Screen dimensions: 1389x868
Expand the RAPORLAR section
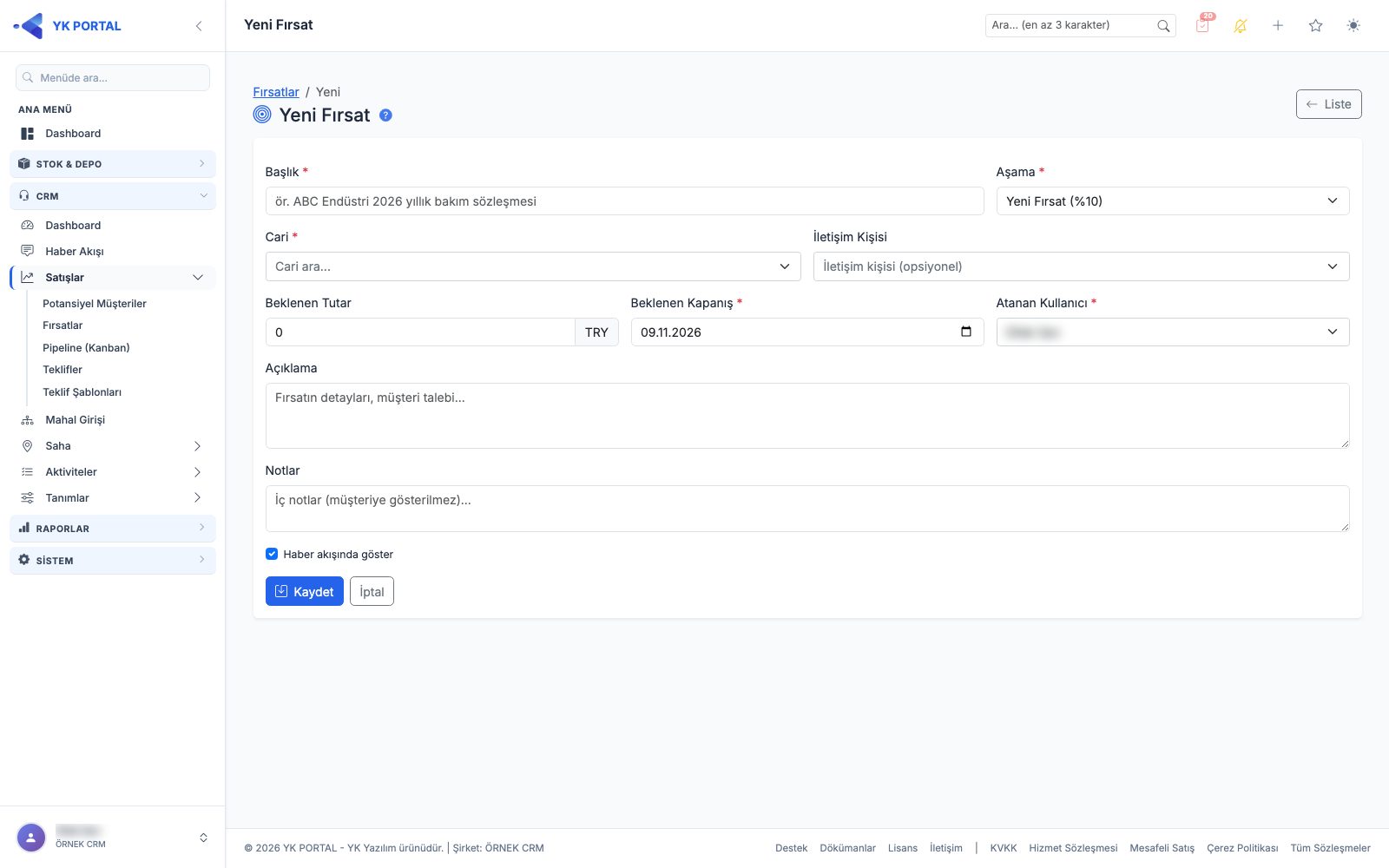coord(113,529)
